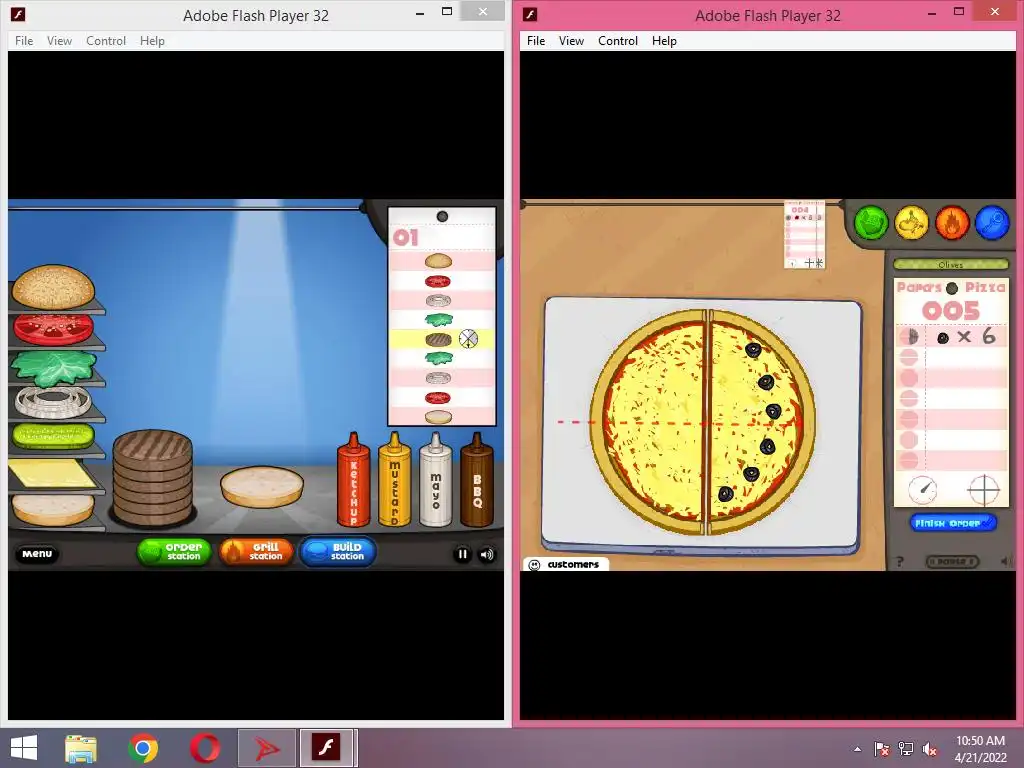Screen dimensions: 1024x768
Task: Go to green order station icon
Action: pos(871,223)
